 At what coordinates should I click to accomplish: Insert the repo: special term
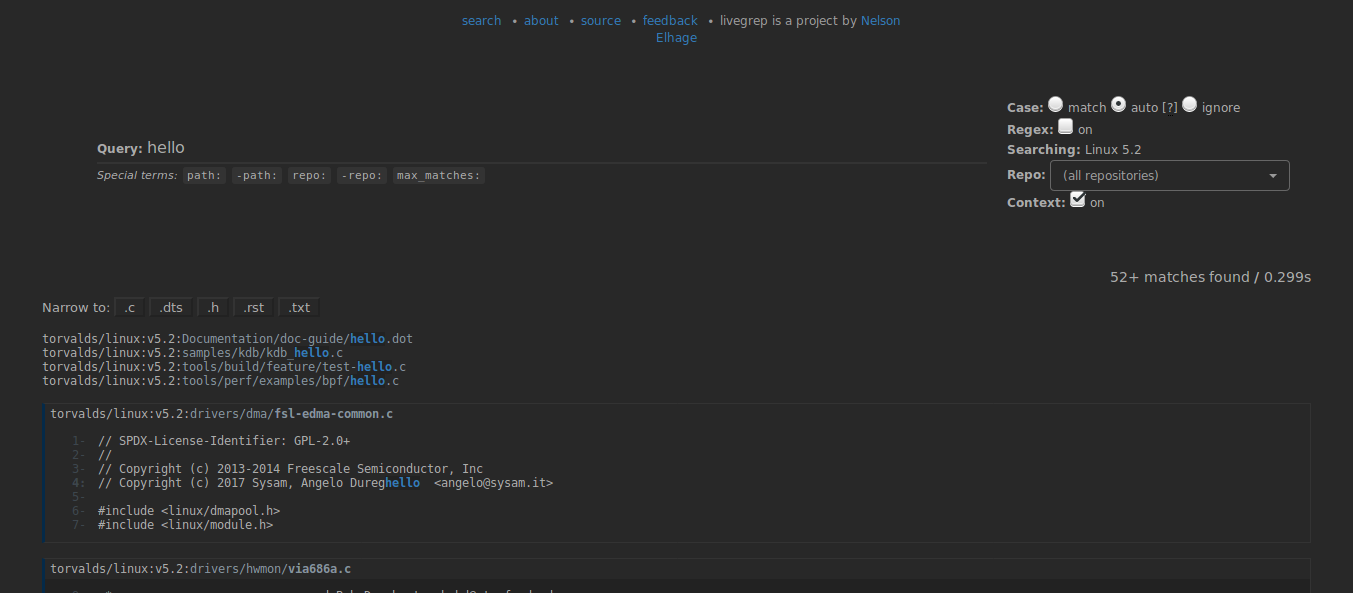[308, 176]
